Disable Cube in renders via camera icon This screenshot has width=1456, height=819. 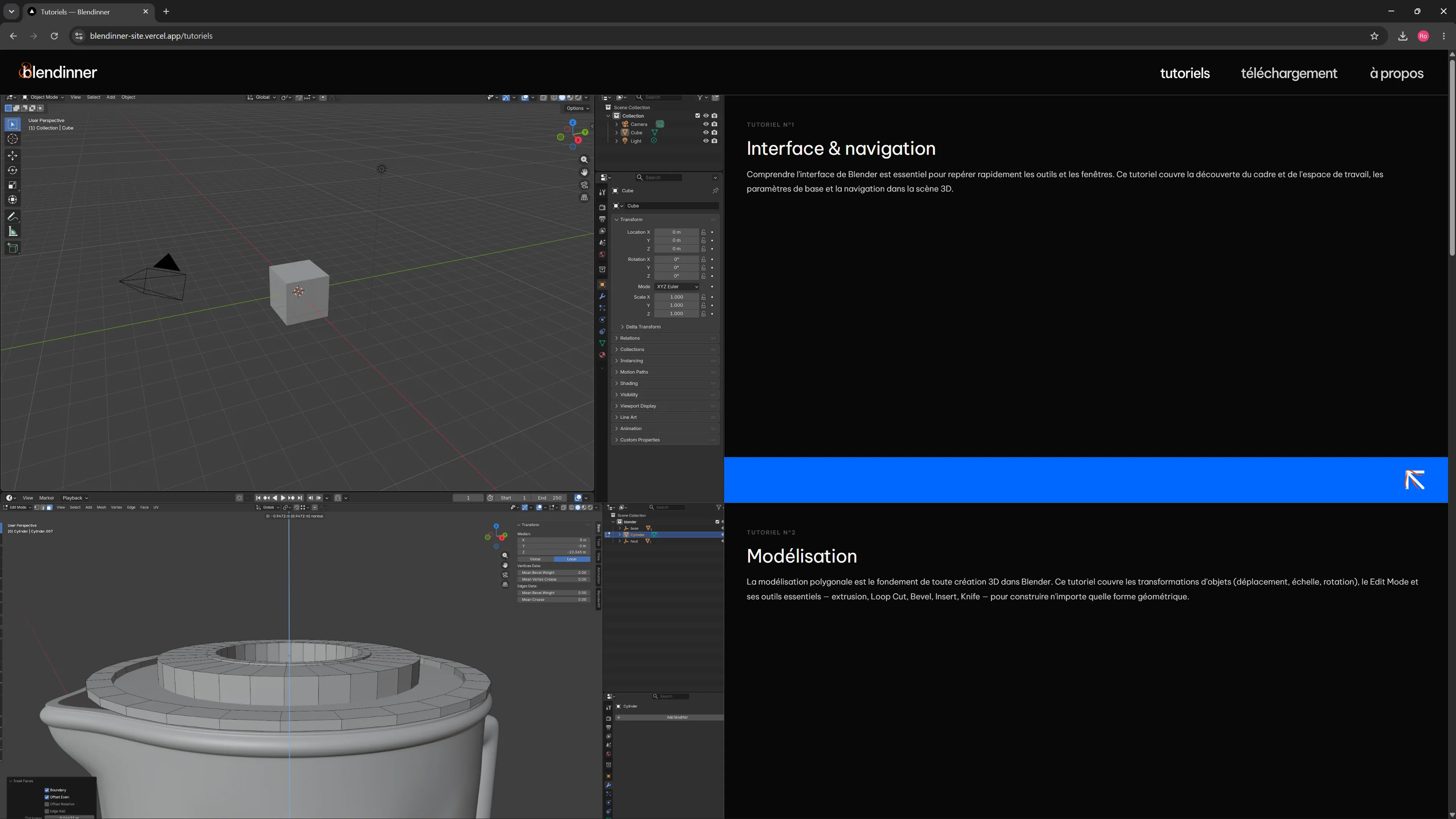click(714, 132)
